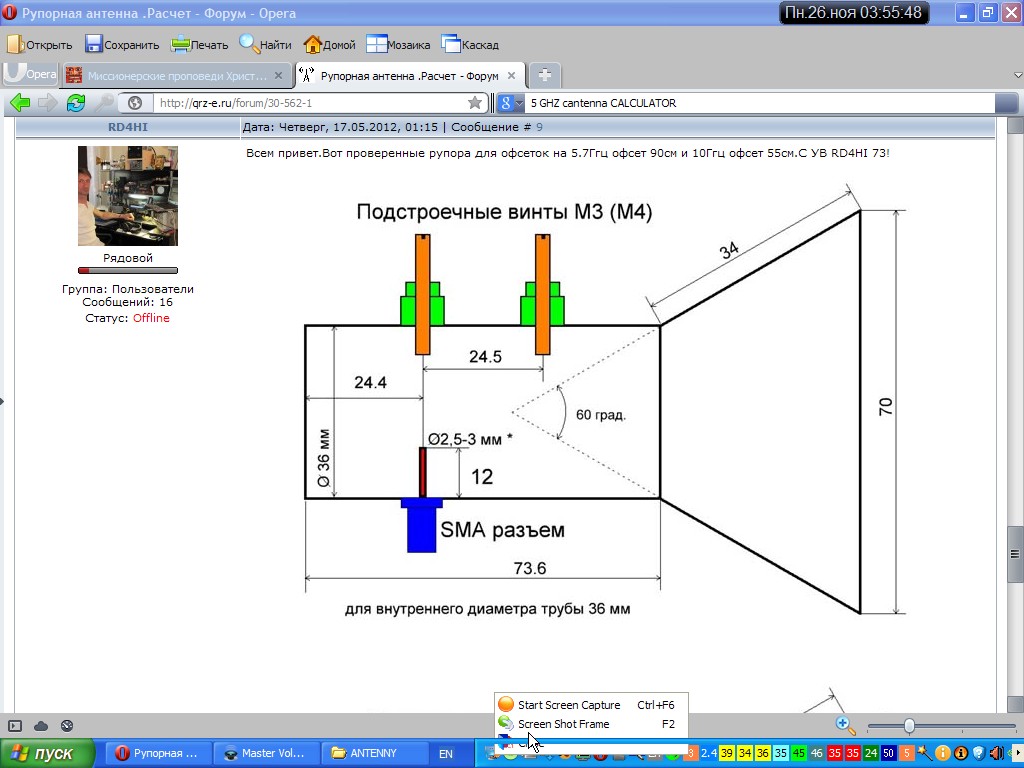Click the EN language indicator

click(x=445, y=754)
